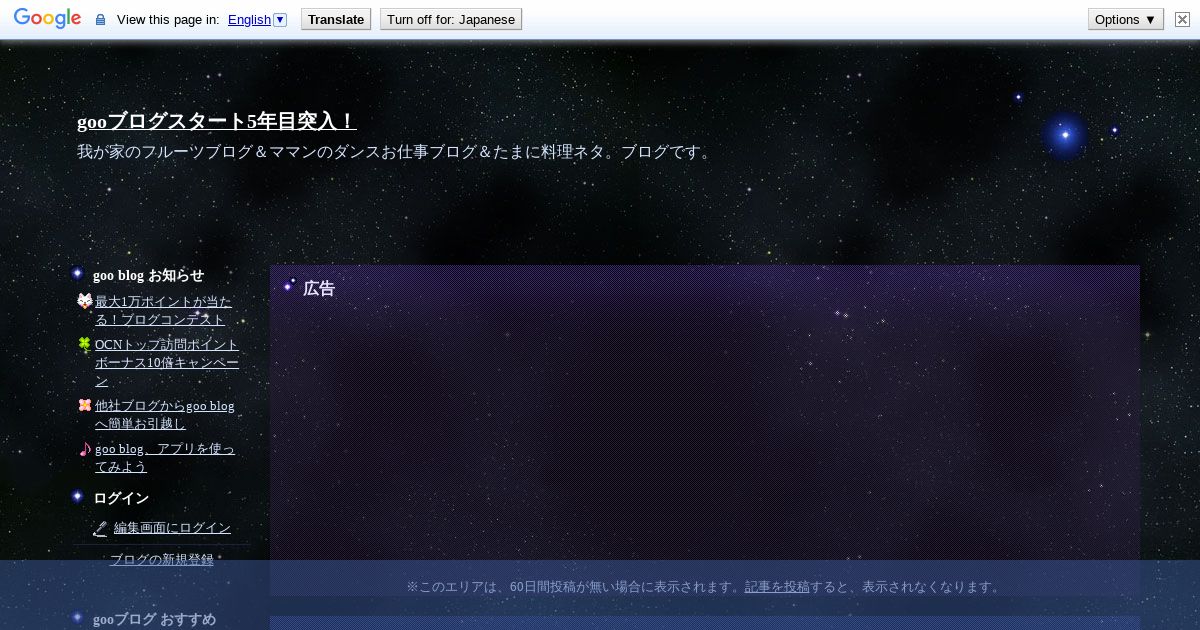Viewport: 1200px width, 630px height.
Task: Click the Translate button
Action: tap(336, 19)
